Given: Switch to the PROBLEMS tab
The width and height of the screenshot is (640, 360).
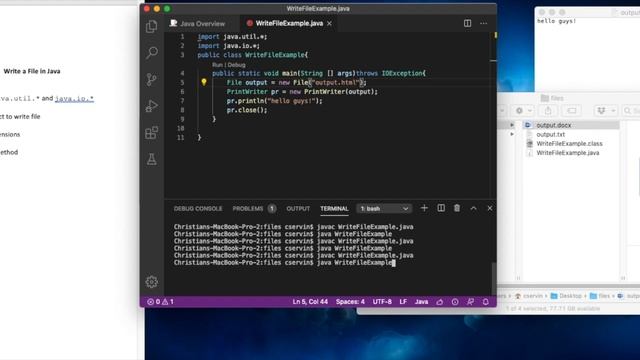Looking at the screenshot, I should coord(248,209).
